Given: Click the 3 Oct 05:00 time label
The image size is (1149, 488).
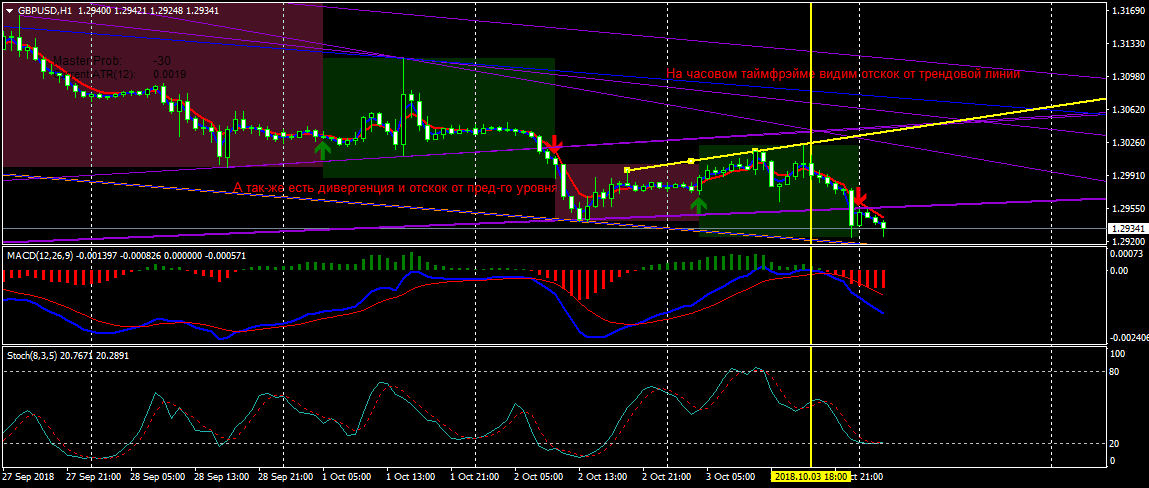Looking at the screenshot, I should (730, 476).
